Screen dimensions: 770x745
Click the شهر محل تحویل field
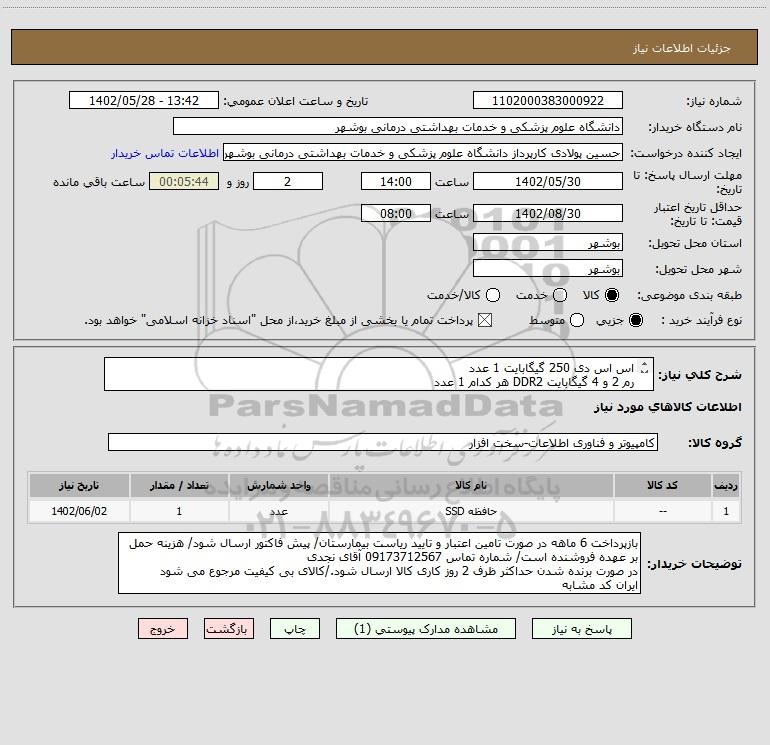548,268
